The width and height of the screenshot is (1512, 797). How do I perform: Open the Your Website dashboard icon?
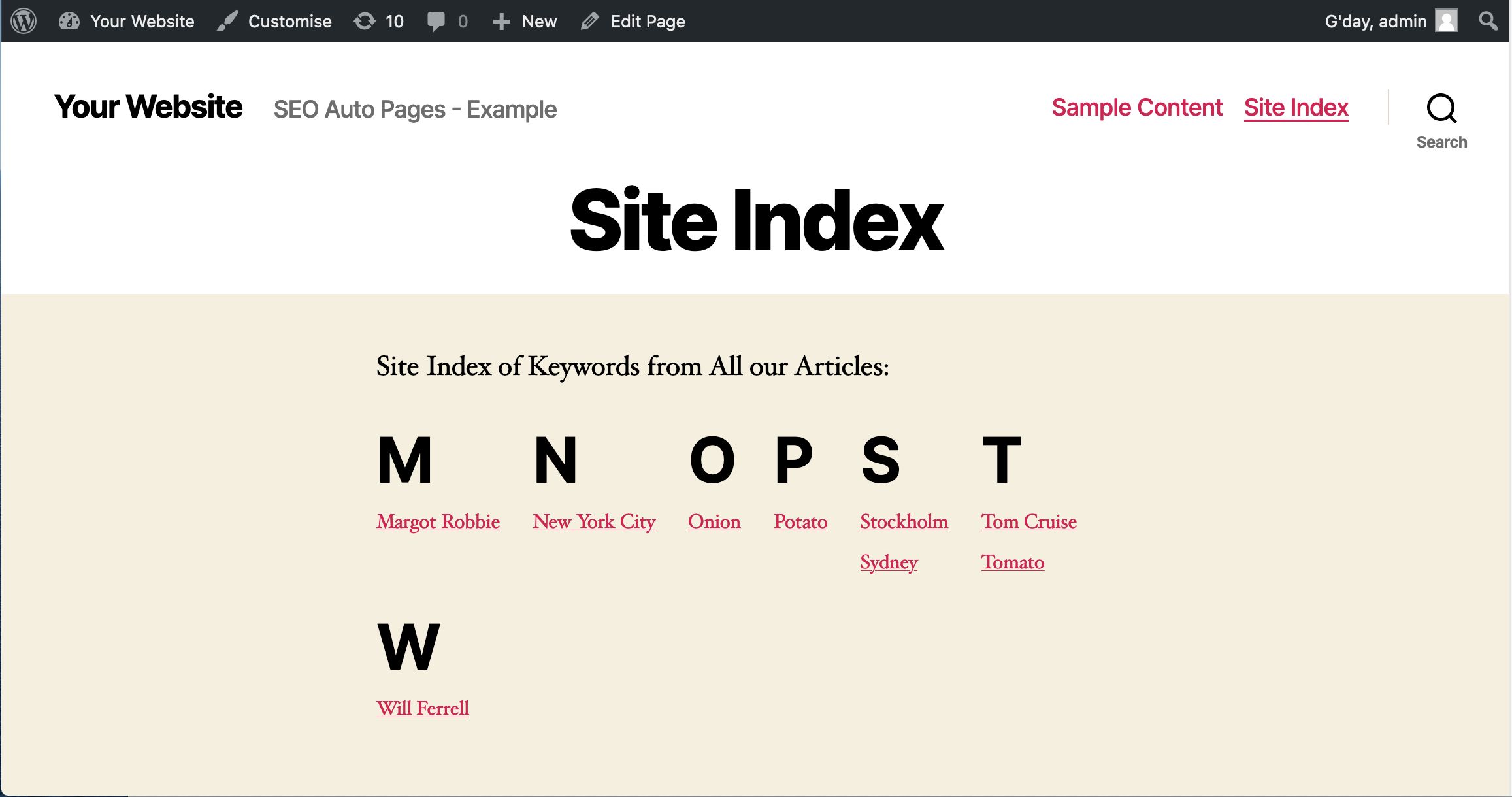pos(69,21)
